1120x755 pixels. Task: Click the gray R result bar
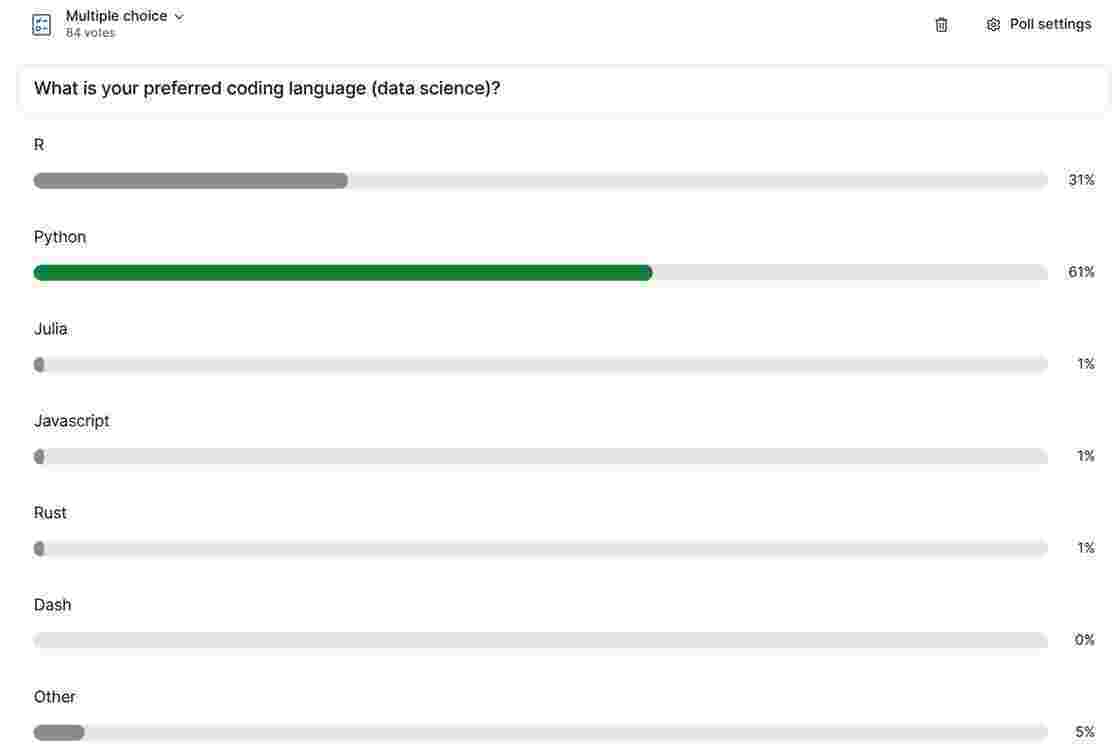click(x=191, y=181)
